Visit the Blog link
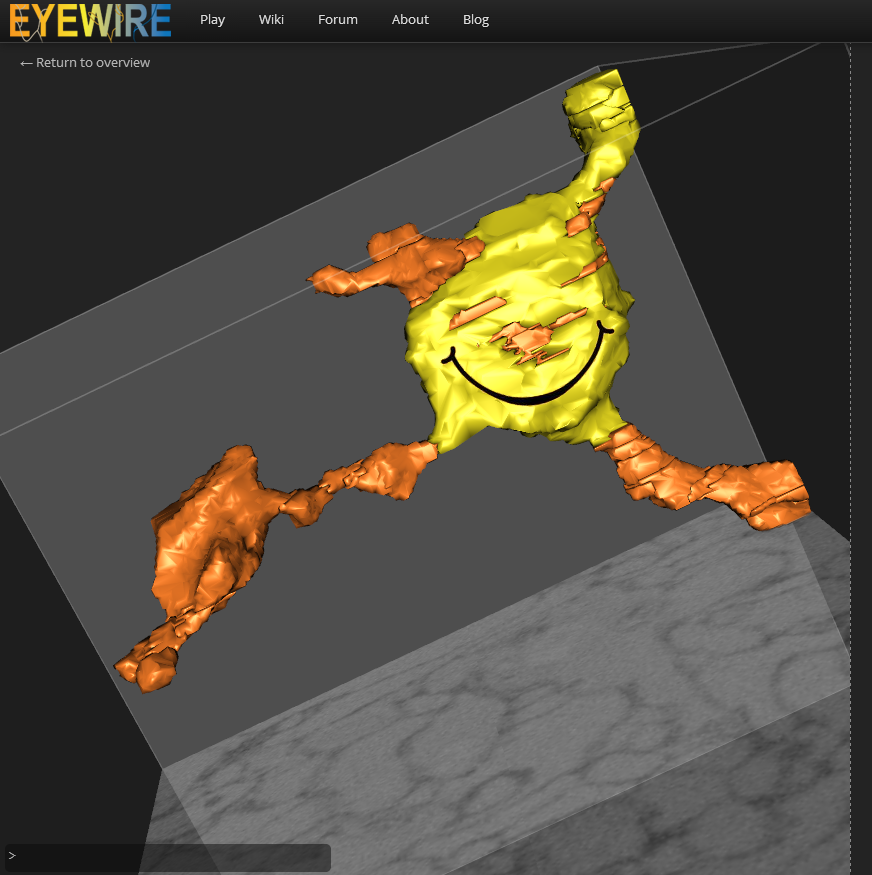 (x=476, y=20)
